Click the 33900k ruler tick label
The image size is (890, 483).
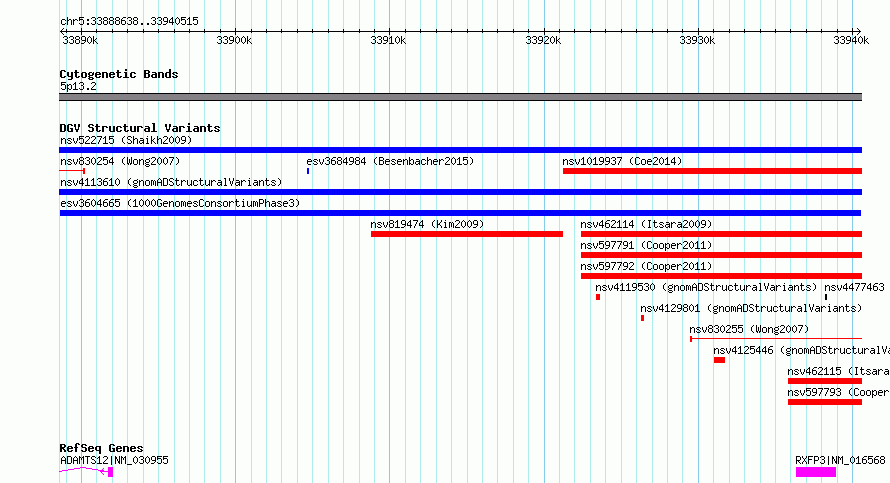(x=234, y=40)
